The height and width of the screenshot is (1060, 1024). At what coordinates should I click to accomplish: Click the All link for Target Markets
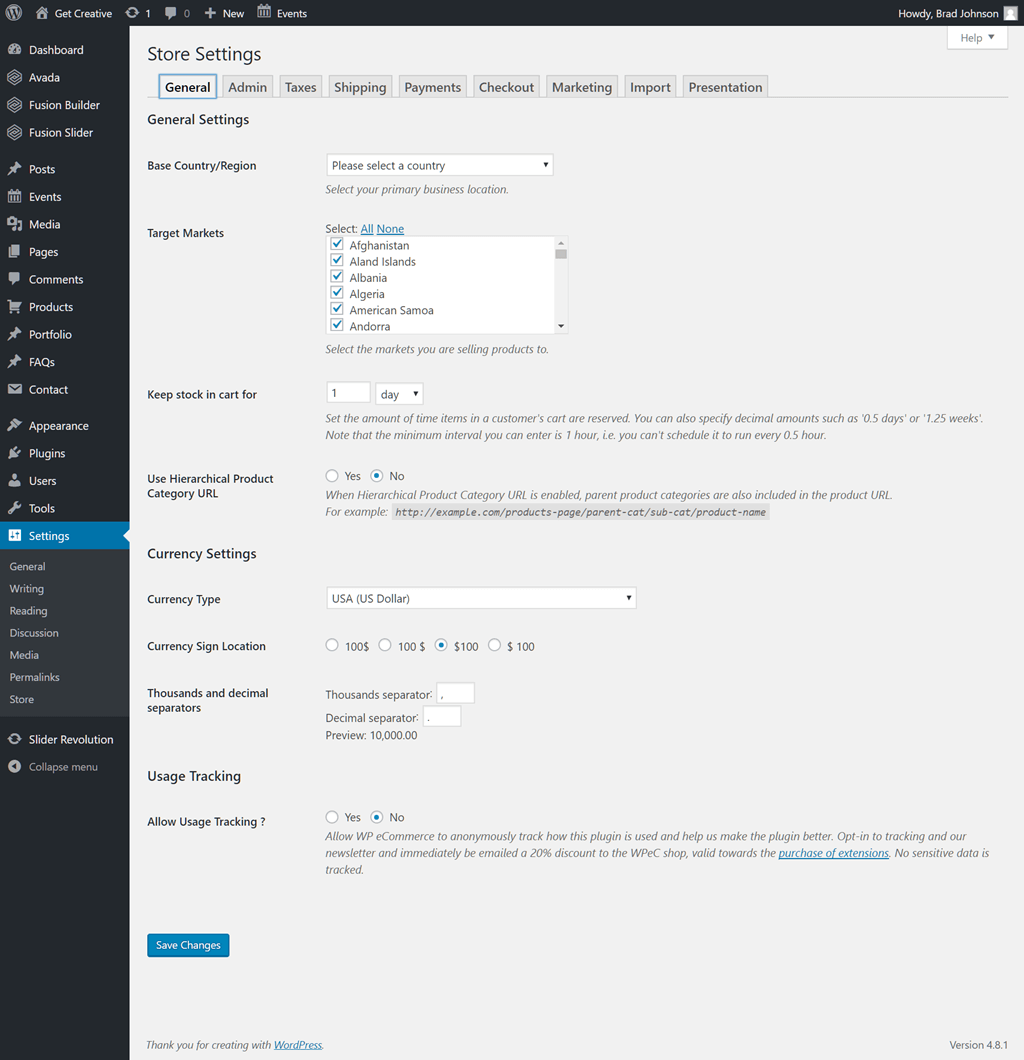(x=367, y=228)
